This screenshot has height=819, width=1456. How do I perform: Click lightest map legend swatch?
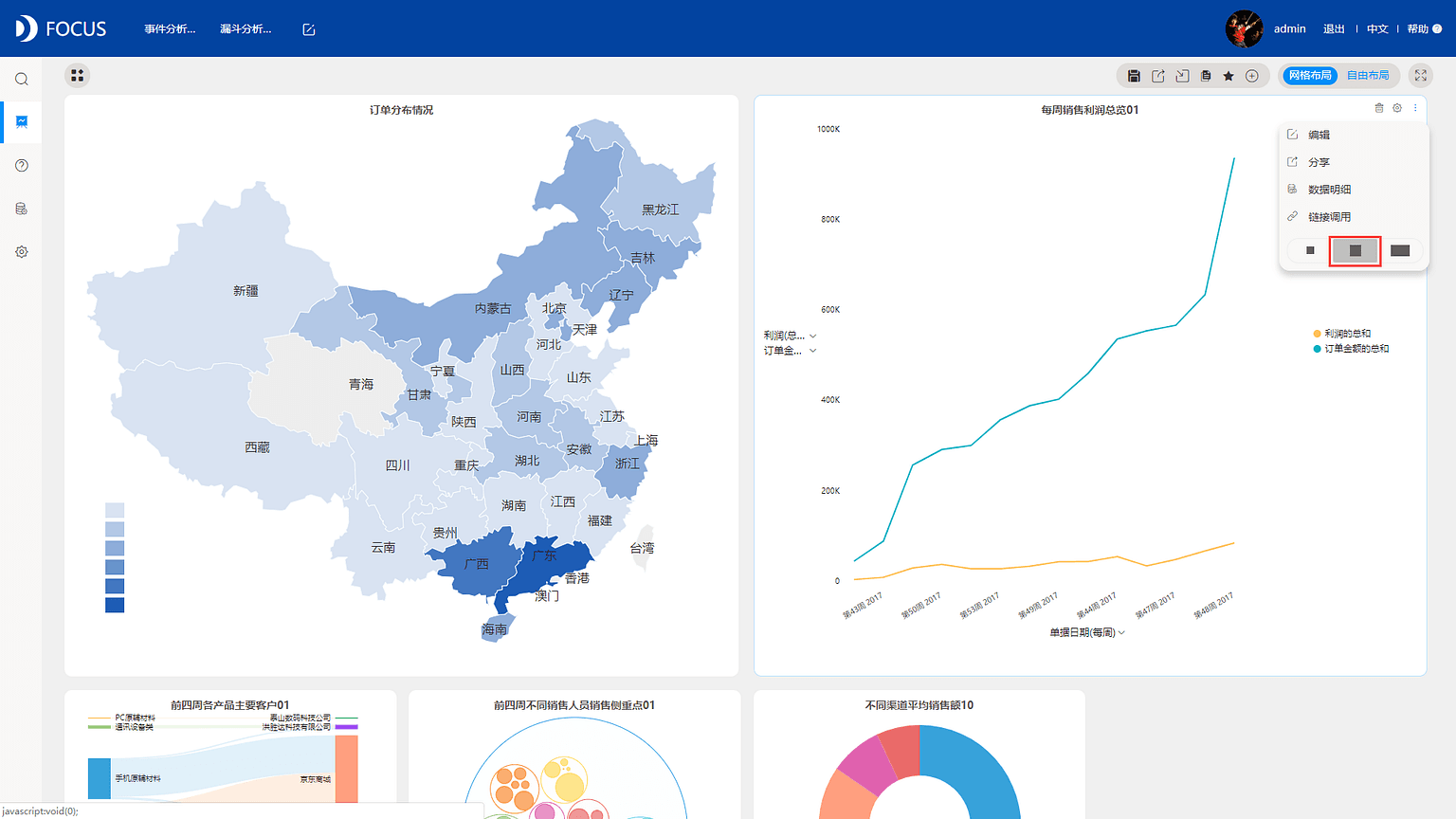click(115, 510)
